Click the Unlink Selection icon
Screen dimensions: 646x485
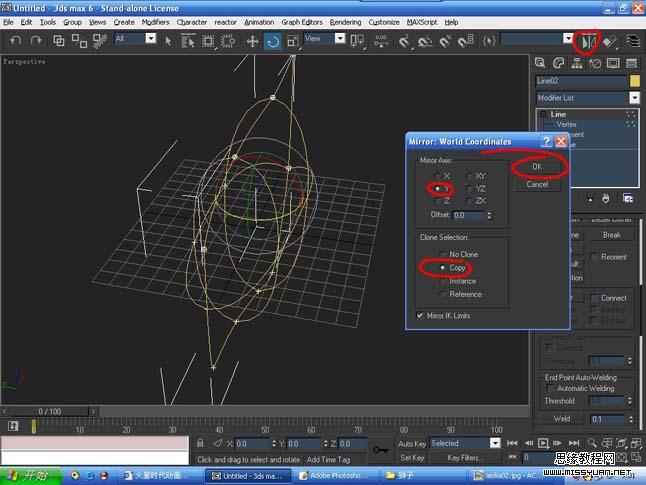click(x=79, y=40)
